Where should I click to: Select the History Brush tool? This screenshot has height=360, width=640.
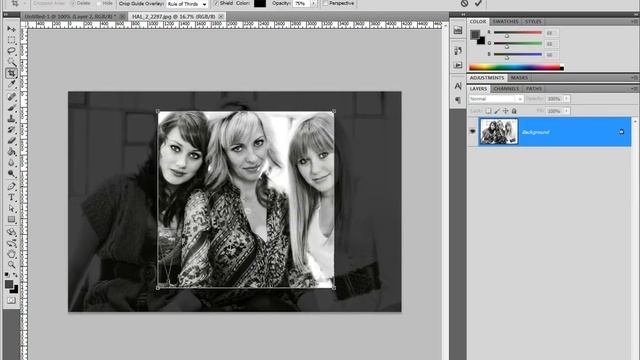(x=11, y=130)
